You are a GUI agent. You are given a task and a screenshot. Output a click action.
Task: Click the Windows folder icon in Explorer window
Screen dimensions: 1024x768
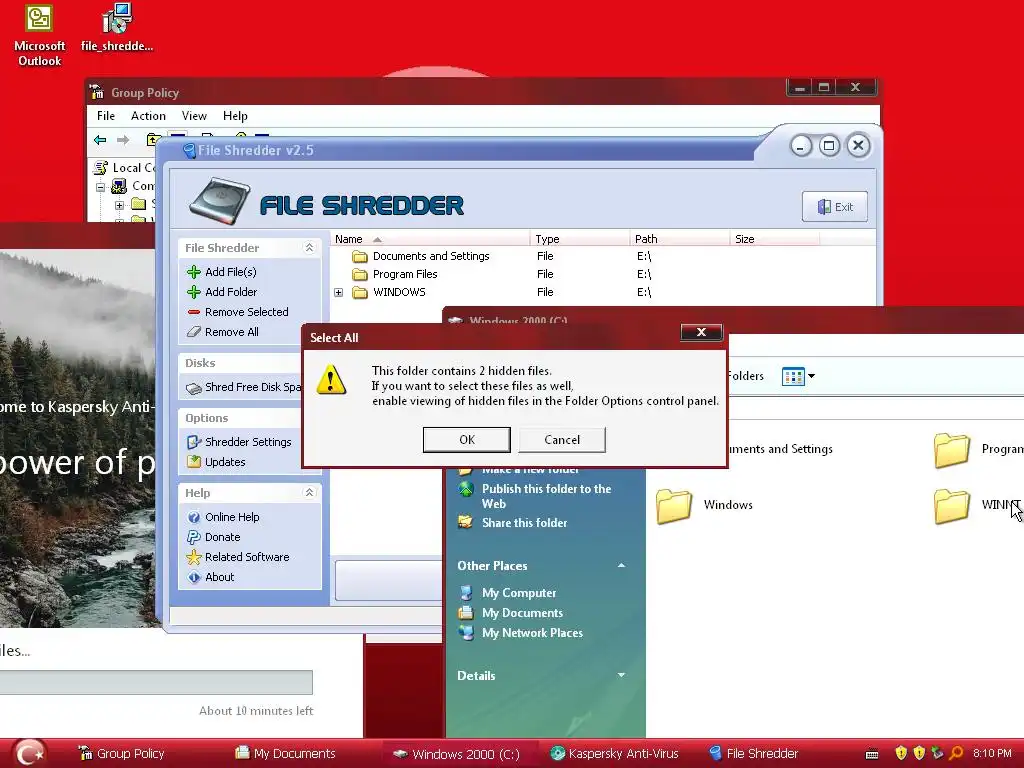(674, 506)
